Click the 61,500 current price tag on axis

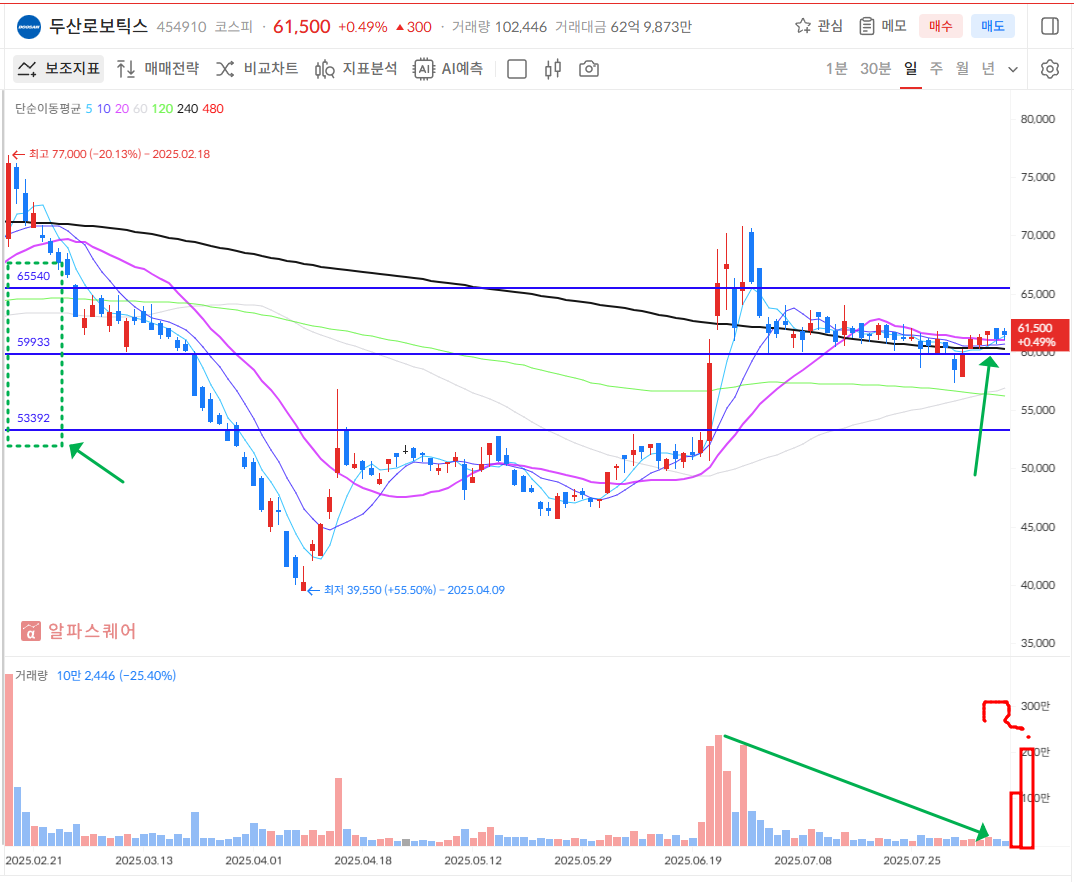pos(1040,335)
